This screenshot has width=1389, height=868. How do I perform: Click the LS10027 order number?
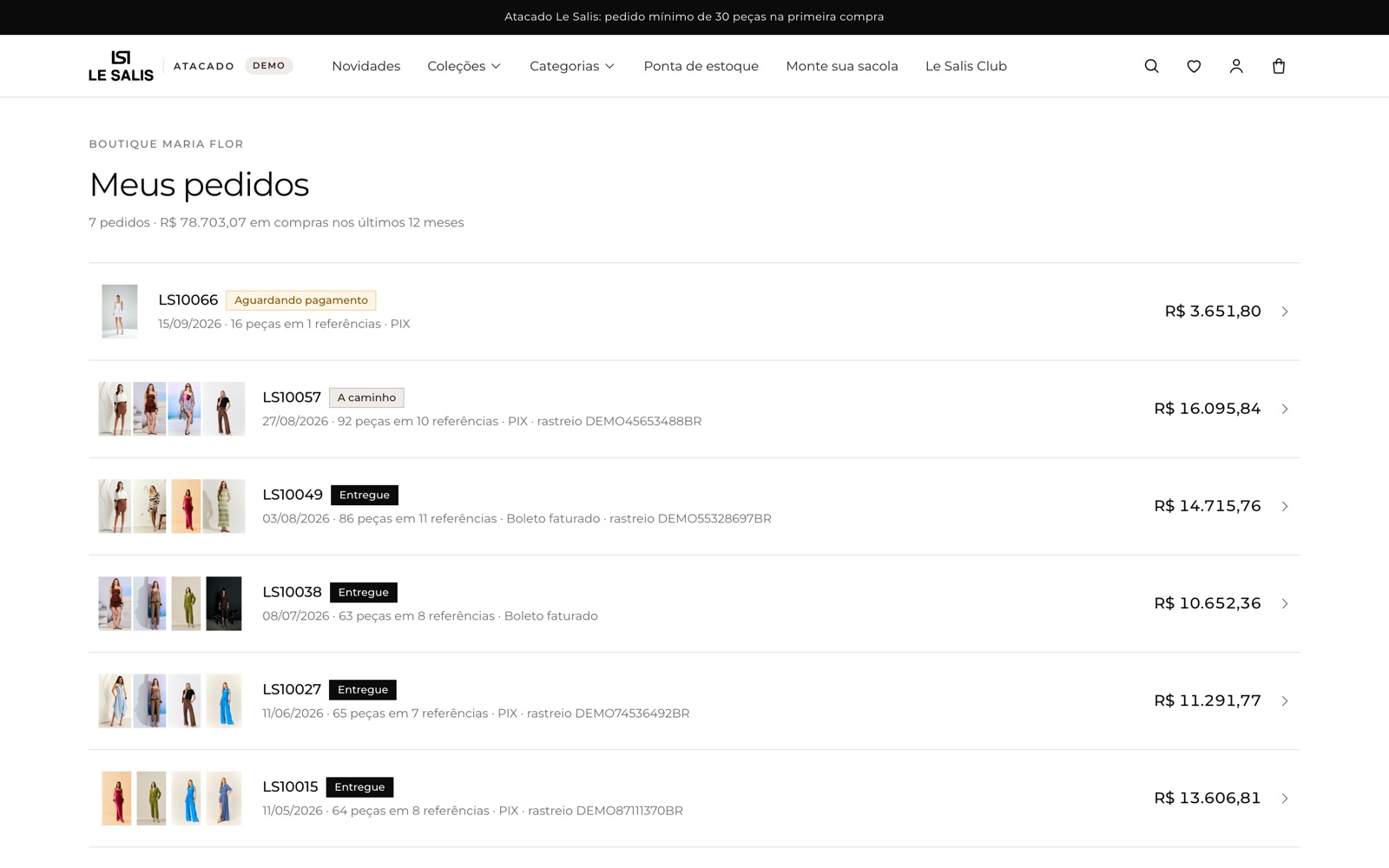click(292, 689)
